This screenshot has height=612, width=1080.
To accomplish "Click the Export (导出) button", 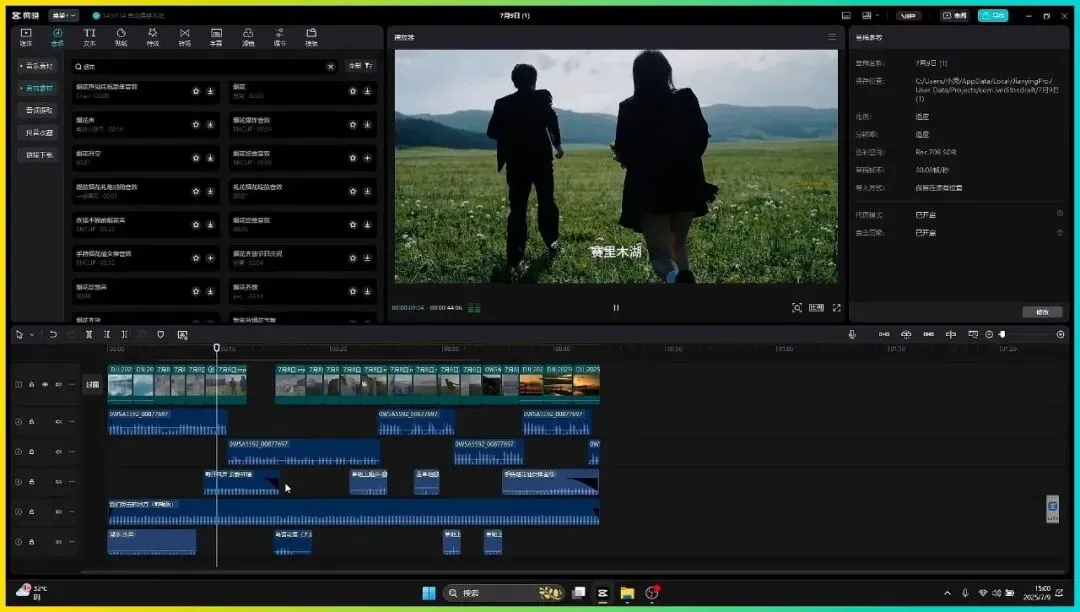I will pos(992,16).
